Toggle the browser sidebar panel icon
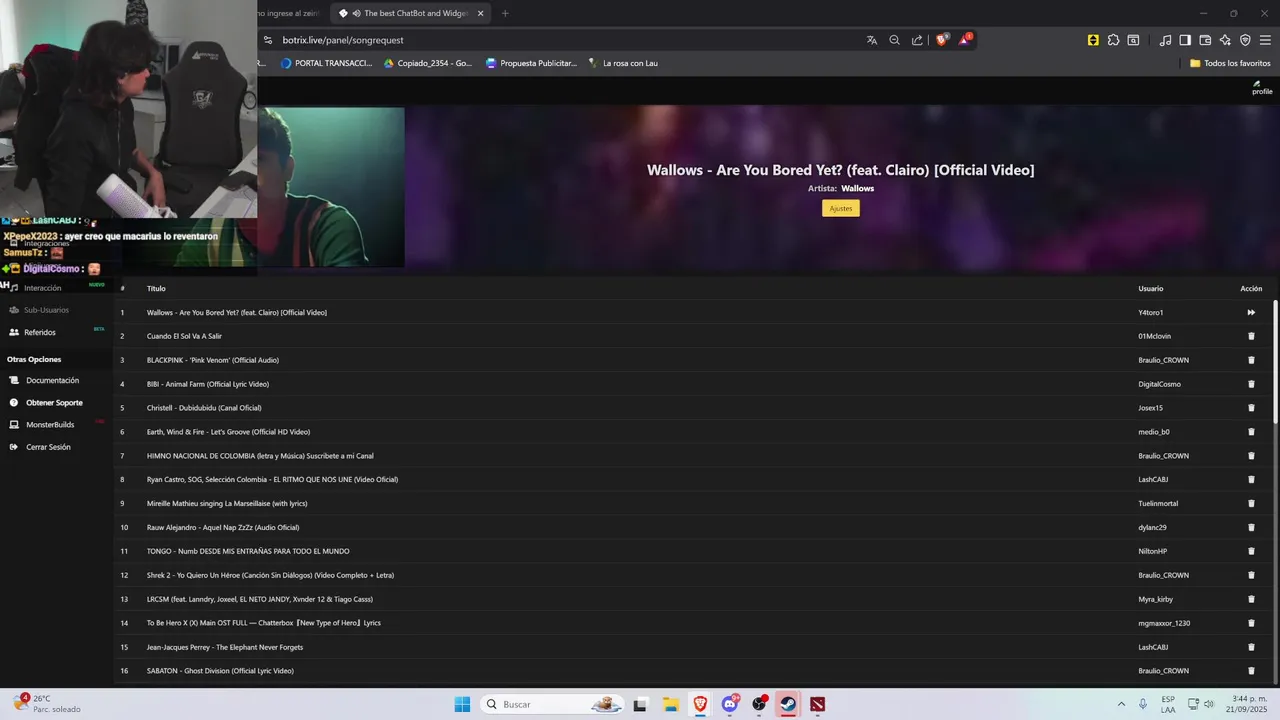 pos(1185,40)
